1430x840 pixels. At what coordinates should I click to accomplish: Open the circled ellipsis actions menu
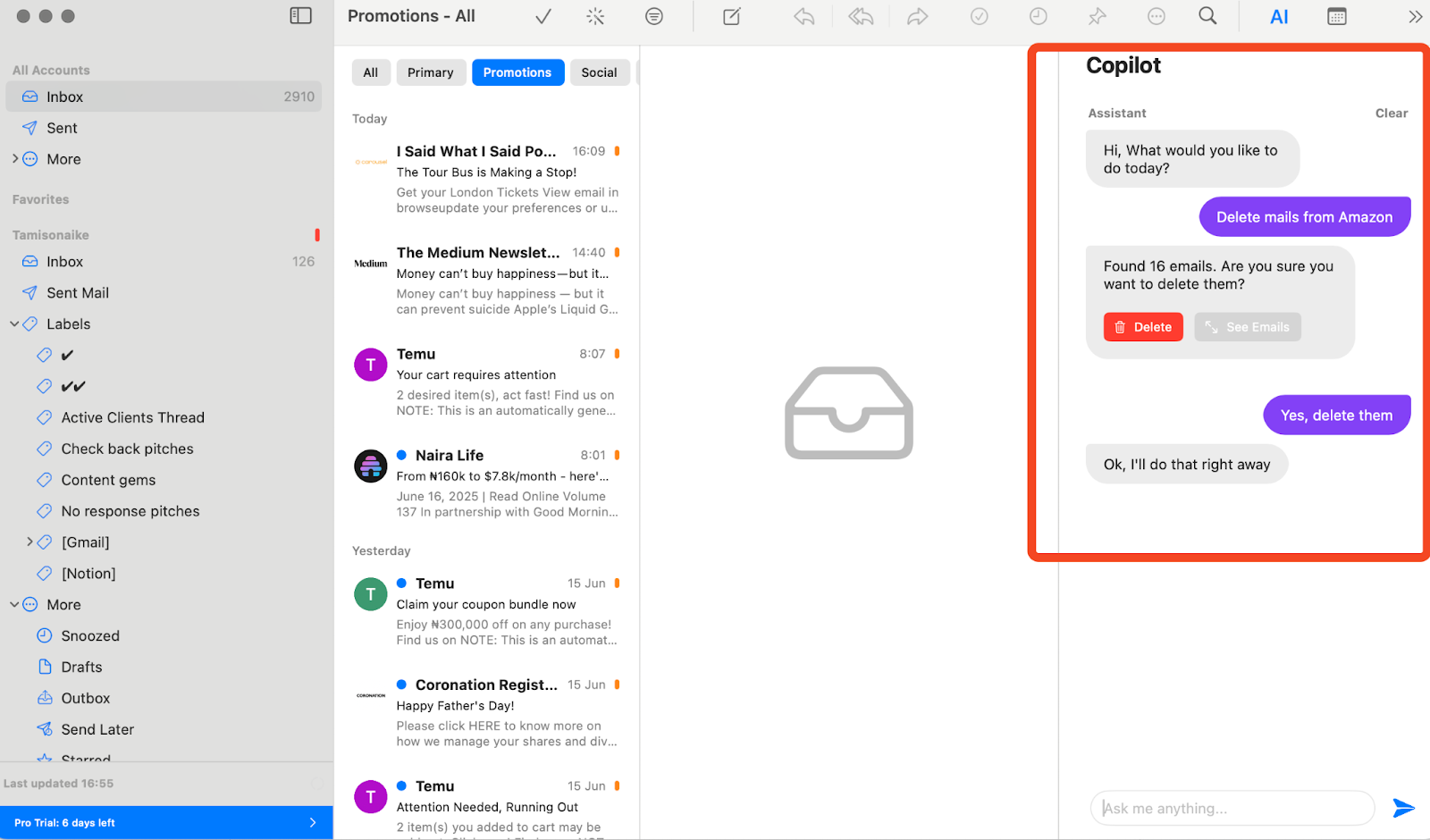coord(1157,16)
